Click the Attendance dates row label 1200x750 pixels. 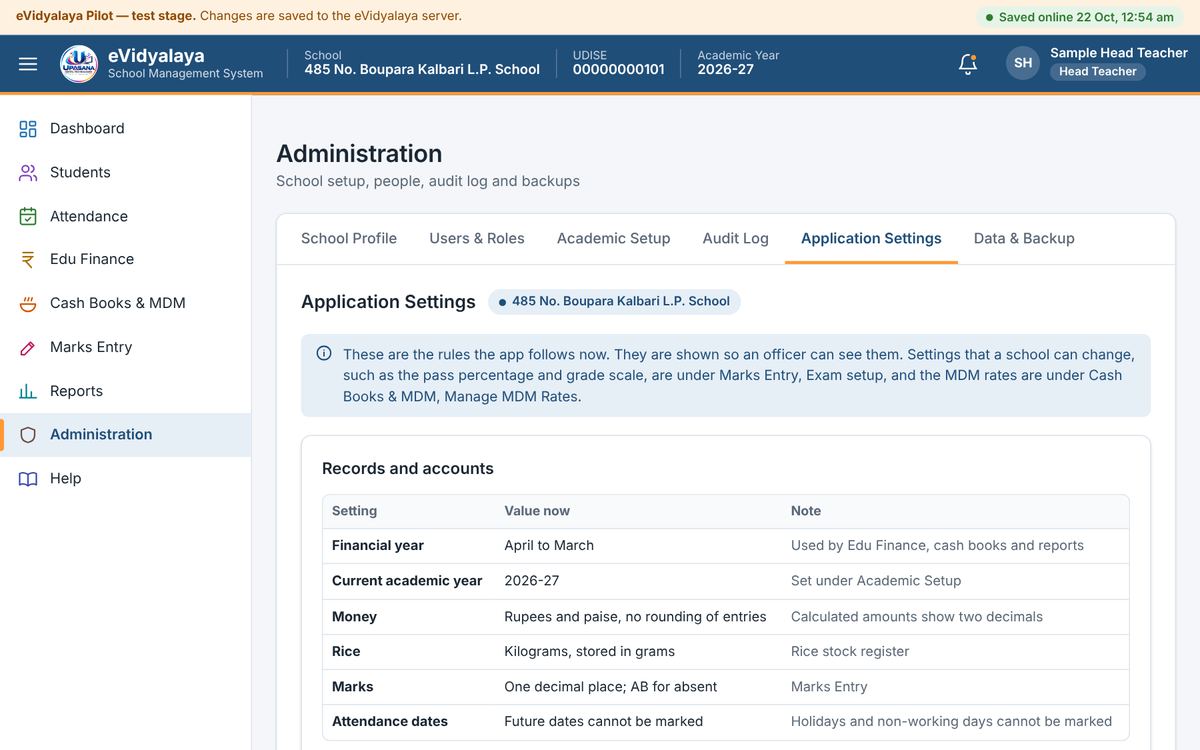[x=390, y=721]
